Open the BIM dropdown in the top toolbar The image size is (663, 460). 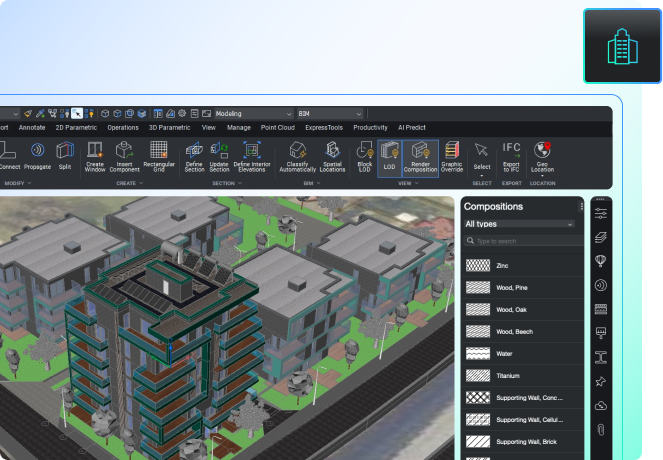click(330, 114)
